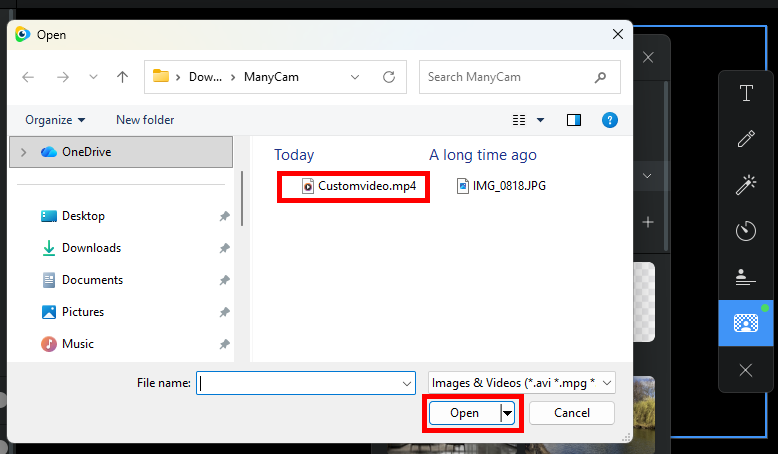Click the Cancel button
The image size is (778, 454).
[x=572, y=413]
